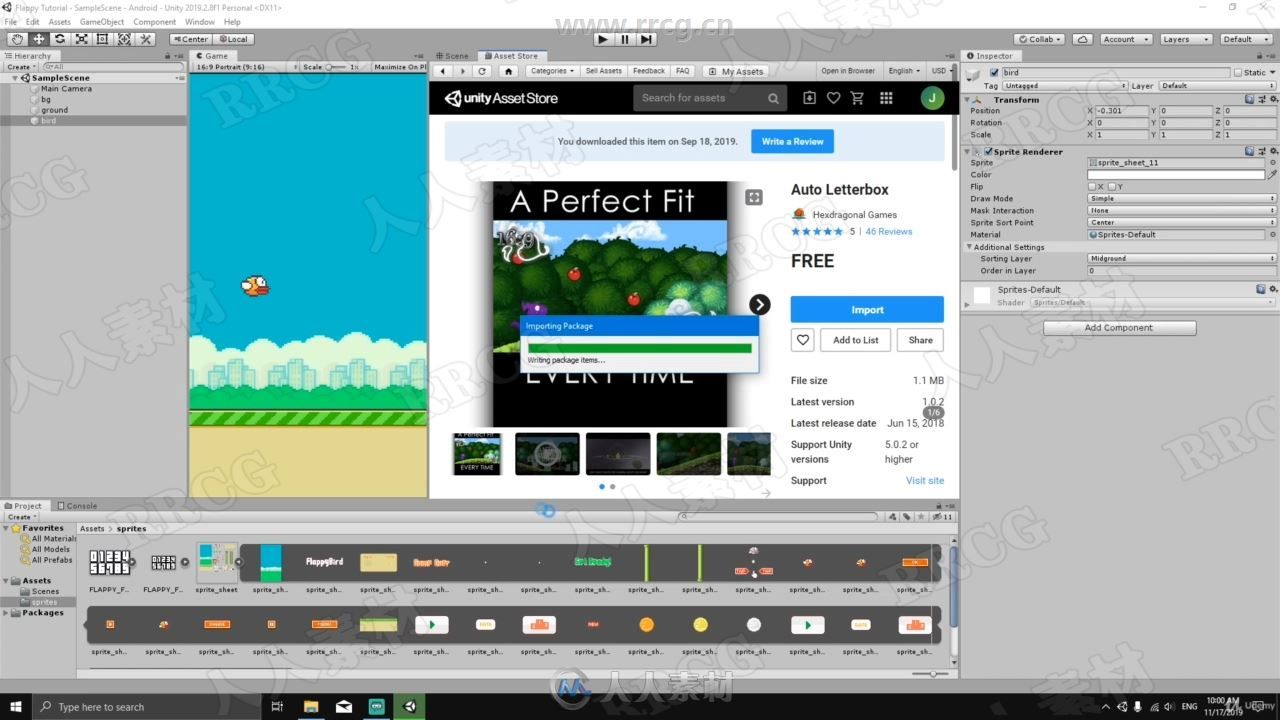Toggle bird GameObject active checkbox
Viewport: 1280px width, 720px height.
coord(993,72)
